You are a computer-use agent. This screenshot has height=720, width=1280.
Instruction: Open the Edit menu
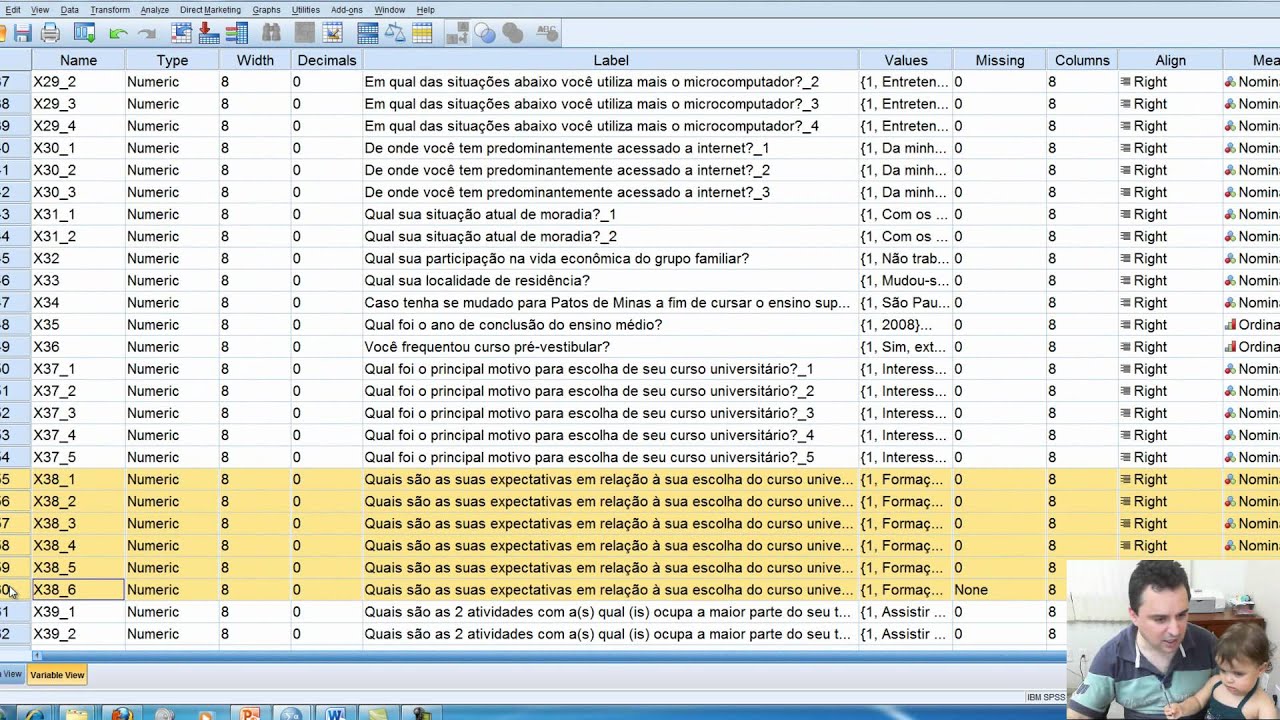(13, 10)
